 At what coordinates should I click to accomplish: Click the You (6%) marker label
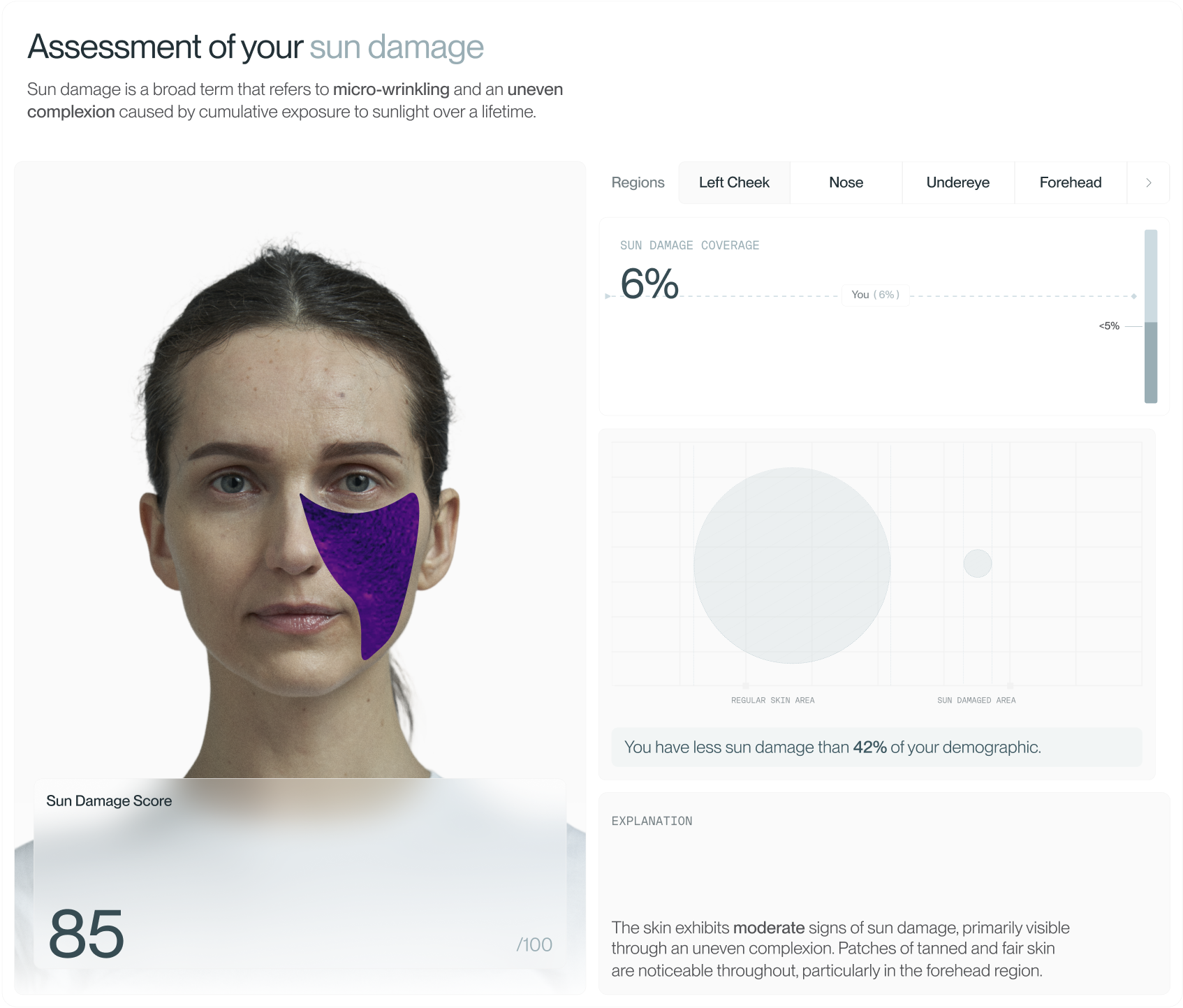(x=875, y=295)
